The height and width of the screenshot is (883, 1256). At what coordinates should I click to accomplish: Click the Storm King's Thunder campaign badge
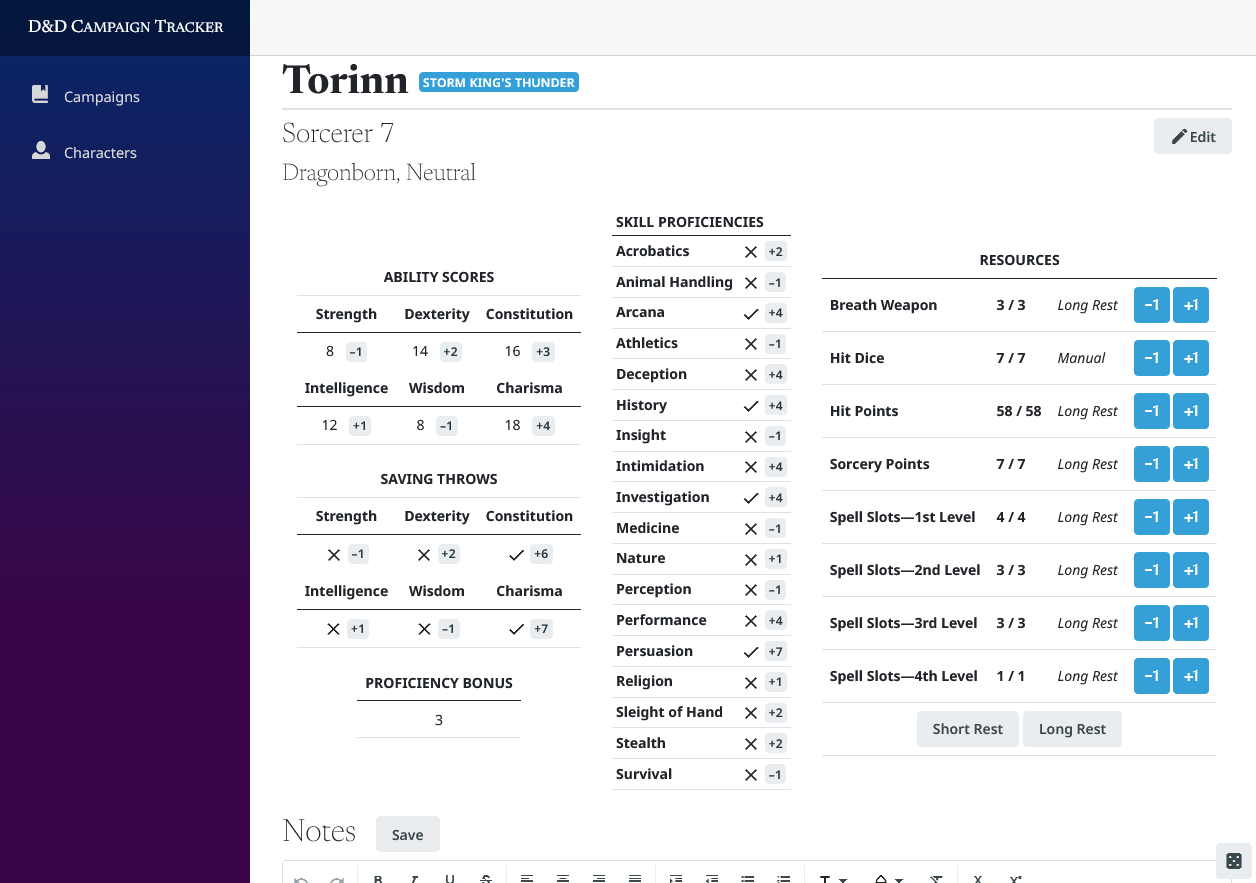coord(498,83)
